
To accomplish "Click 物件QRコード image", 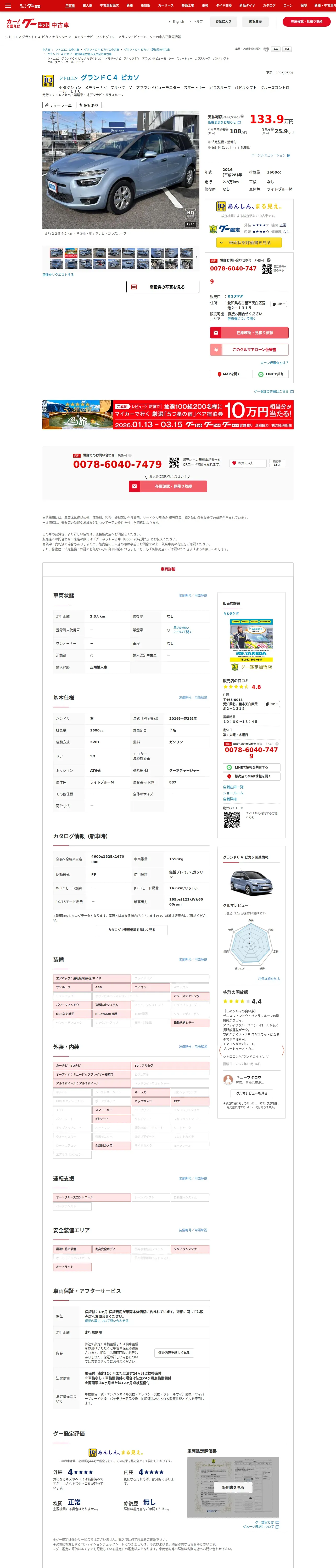I will (232, 820).
